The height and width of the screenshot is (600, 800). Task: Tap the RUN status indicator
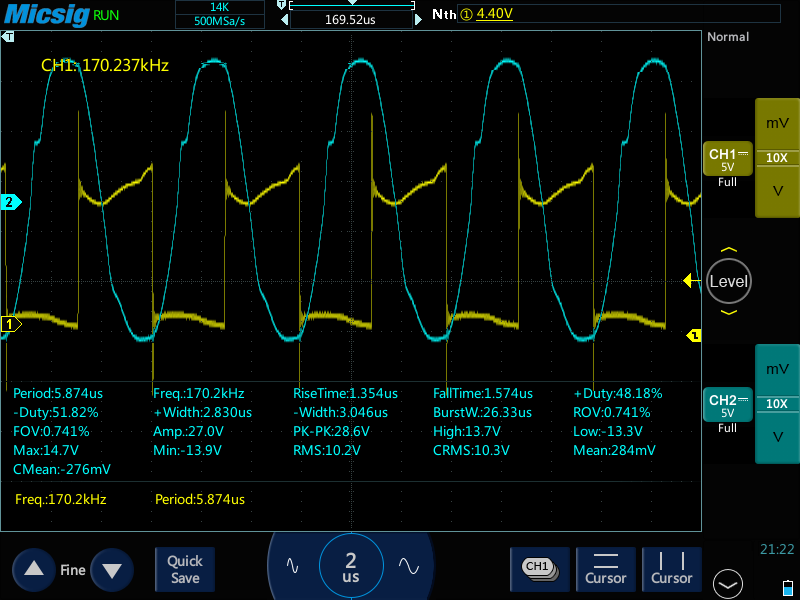pos(106,15)
